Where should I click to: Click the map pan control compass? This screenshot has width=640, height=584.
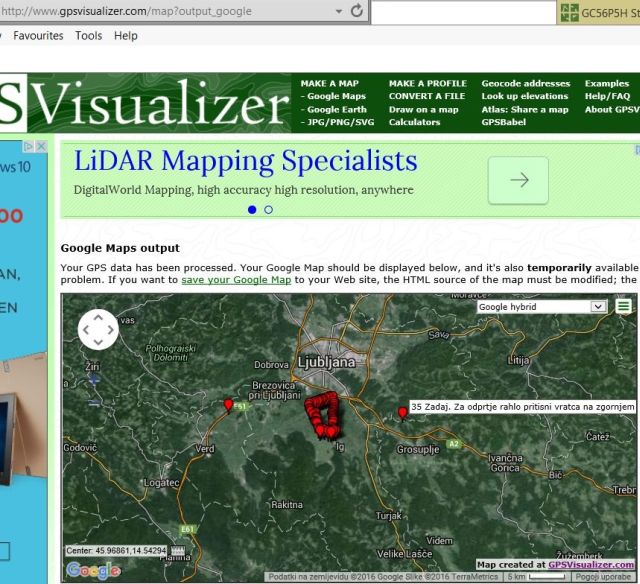tap(98, 328)
